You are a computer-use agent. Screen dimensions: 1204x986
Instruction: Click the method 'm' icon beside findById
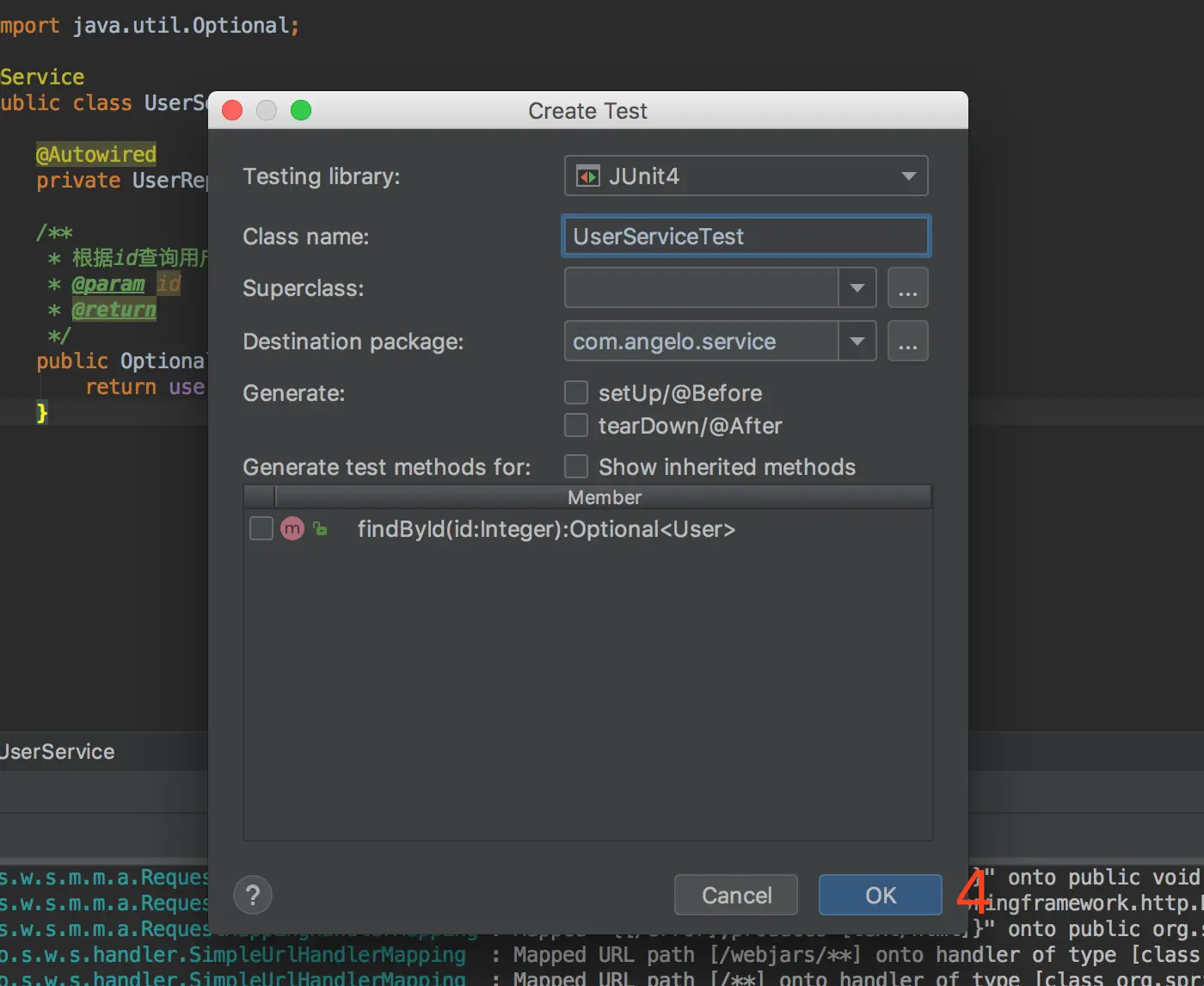(x=292, y=528)
